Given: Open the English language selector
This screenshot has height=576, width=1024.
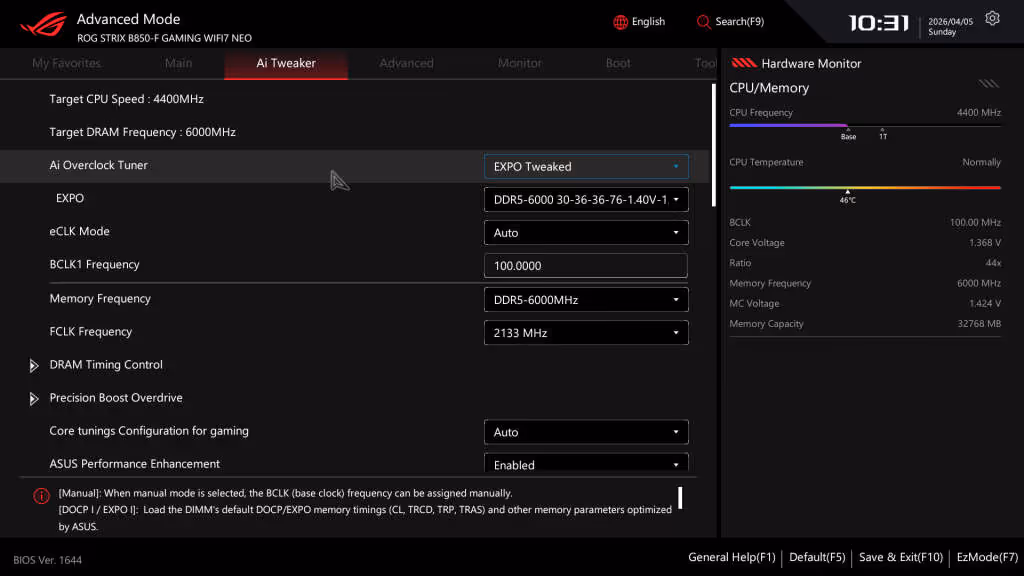Looking at the screenshot, I should tap(639, 21).
